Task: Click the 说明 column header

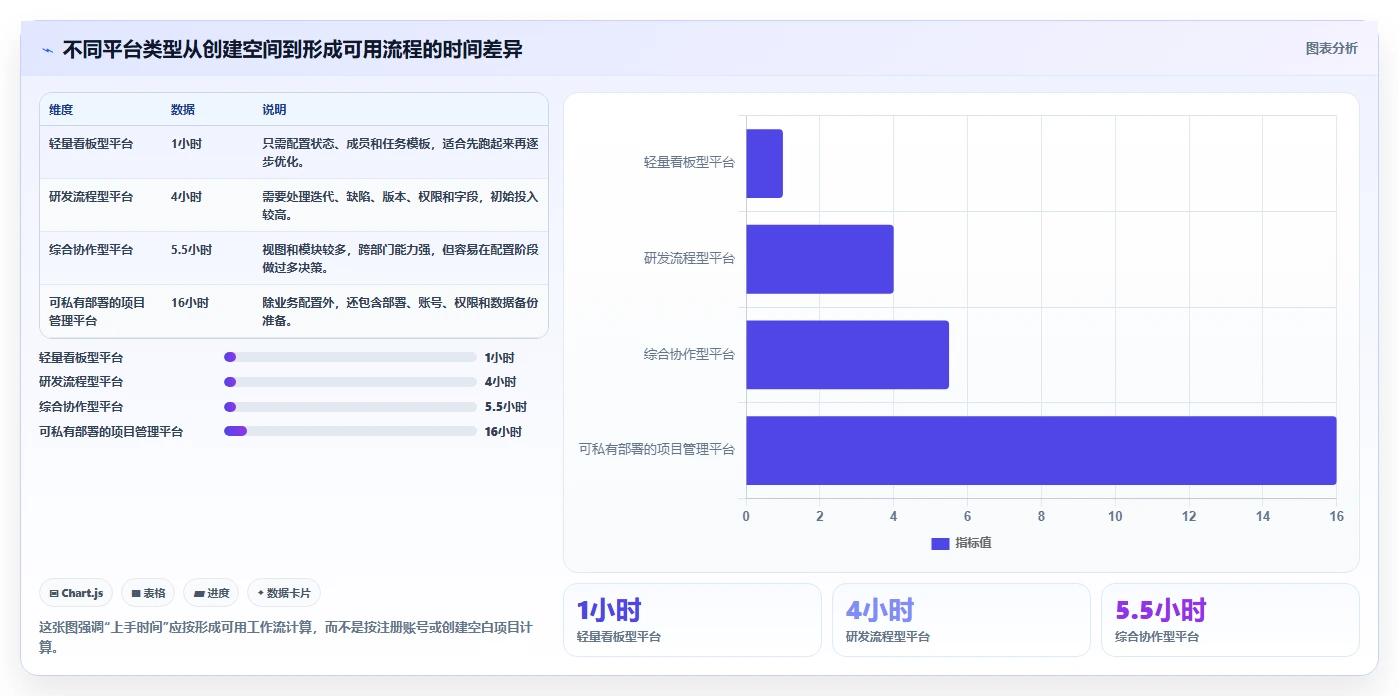Action: [x=274, y=110]
